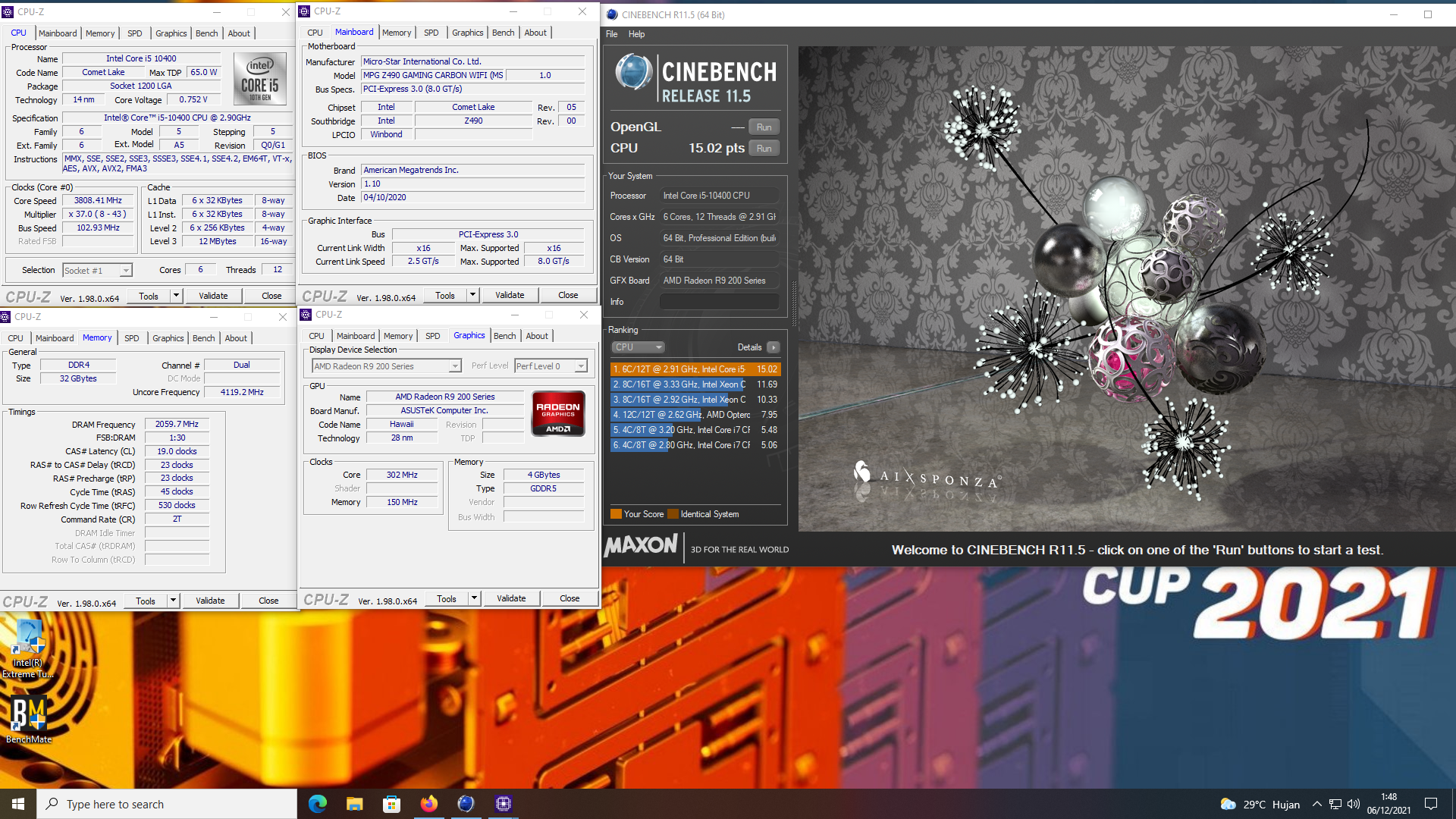The image size is (1456, 819).
Task: Open CPU ranking dropdown in Cinebench
Action: [x=638, y=347]
